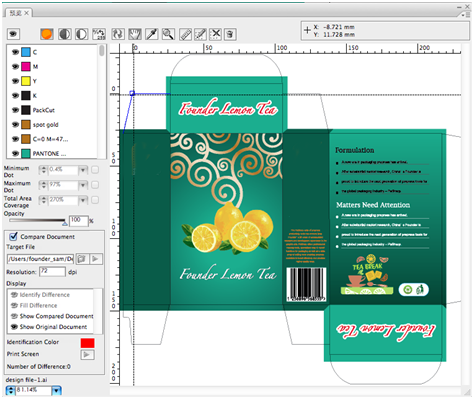Click the rotate view arrows icon
This screenshot has width=473, height=398.
click(x=118, y=34)
